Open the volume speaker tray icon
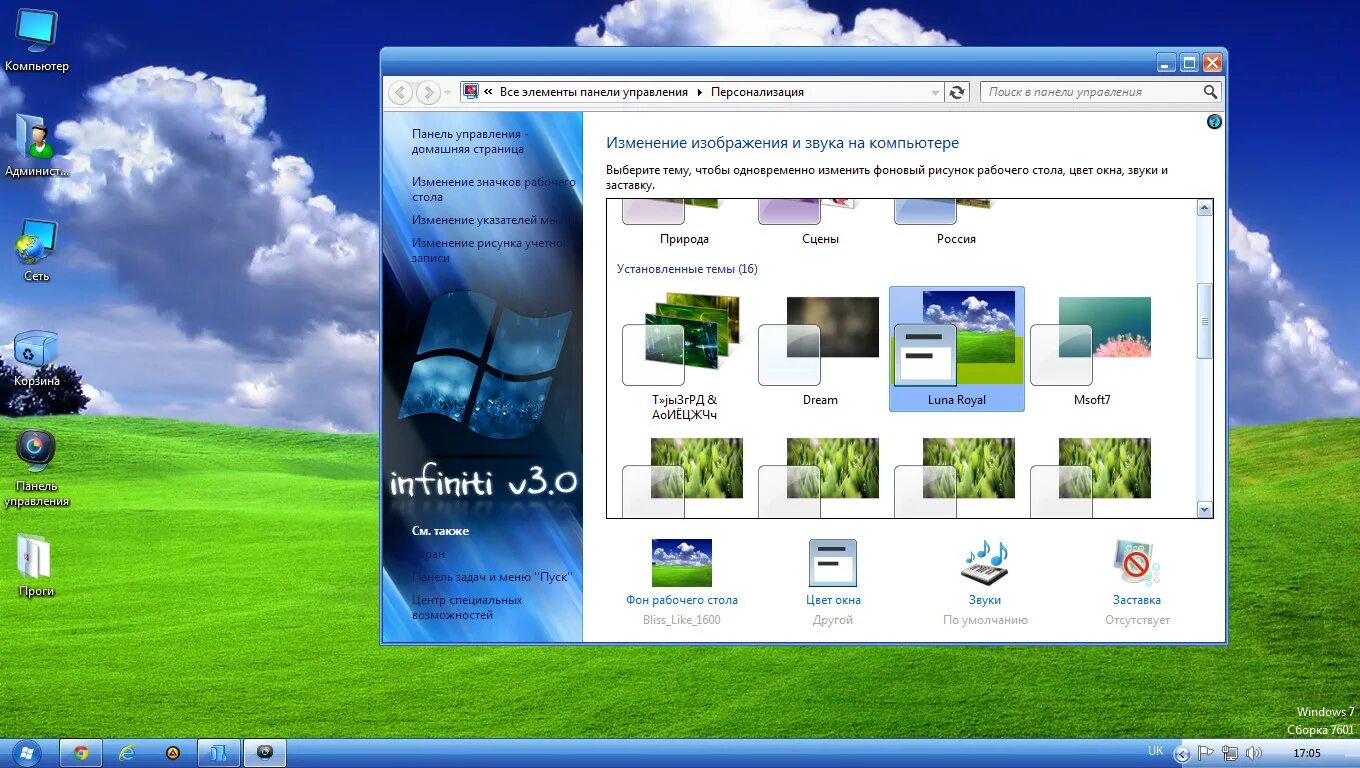 click(x=1253, y=753)
